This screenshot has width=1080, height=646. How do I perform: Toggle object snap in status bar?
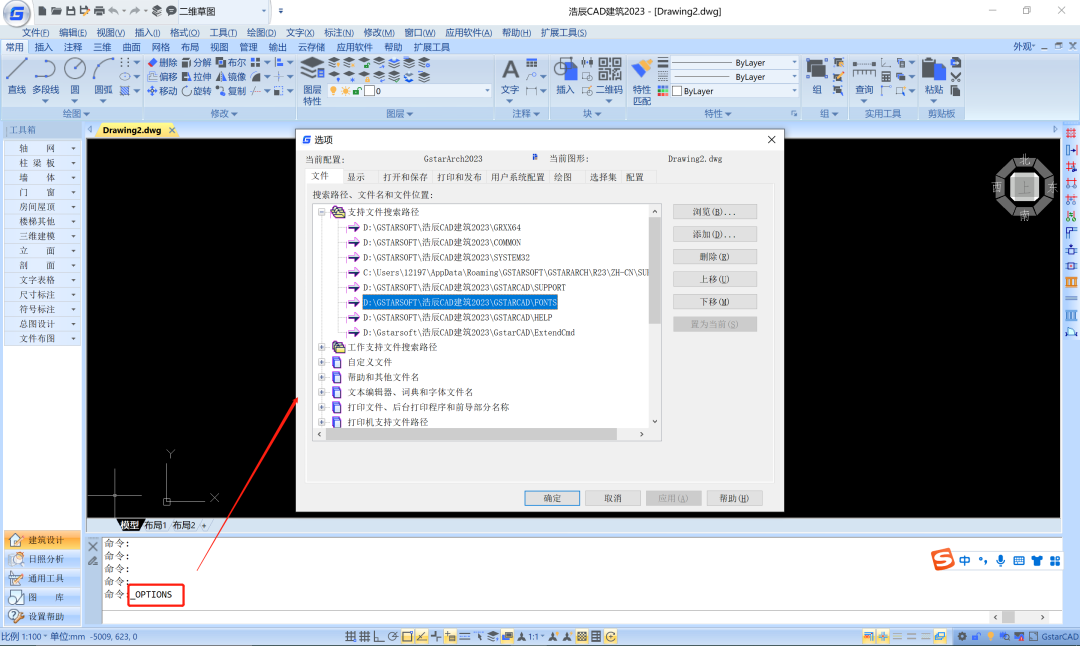pos(407,636)
